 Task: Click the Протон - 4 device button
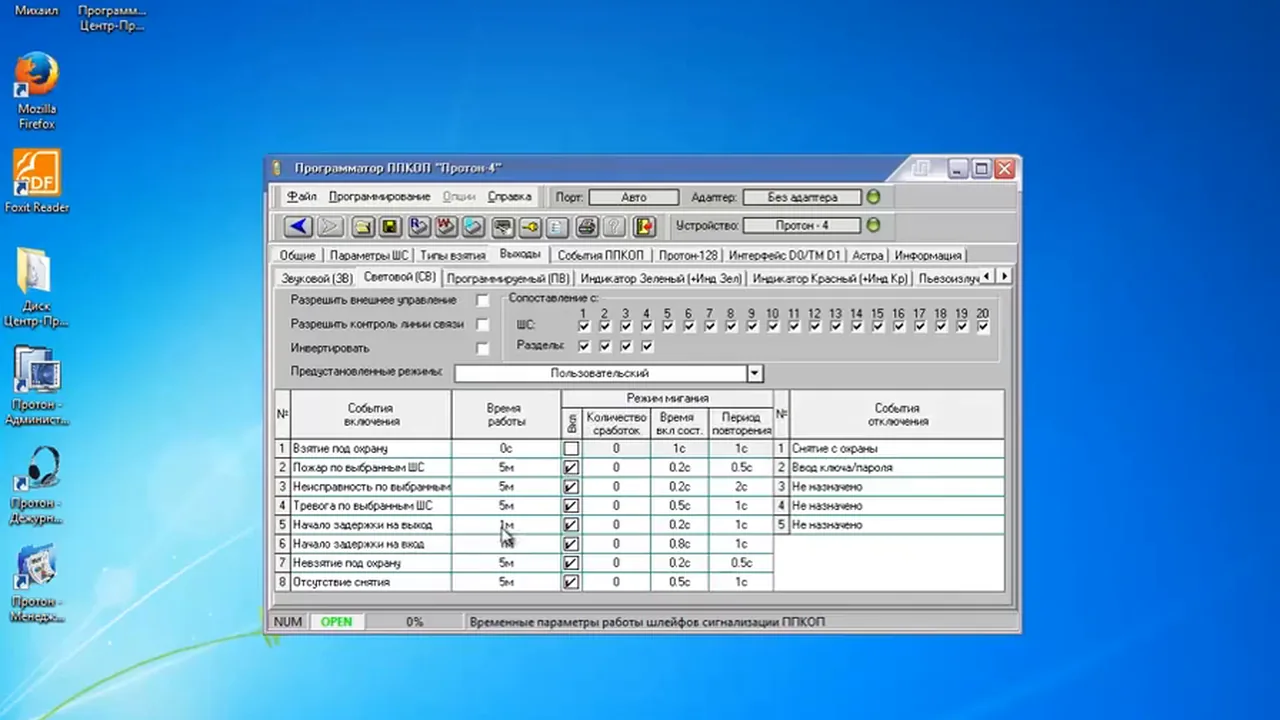802,226
